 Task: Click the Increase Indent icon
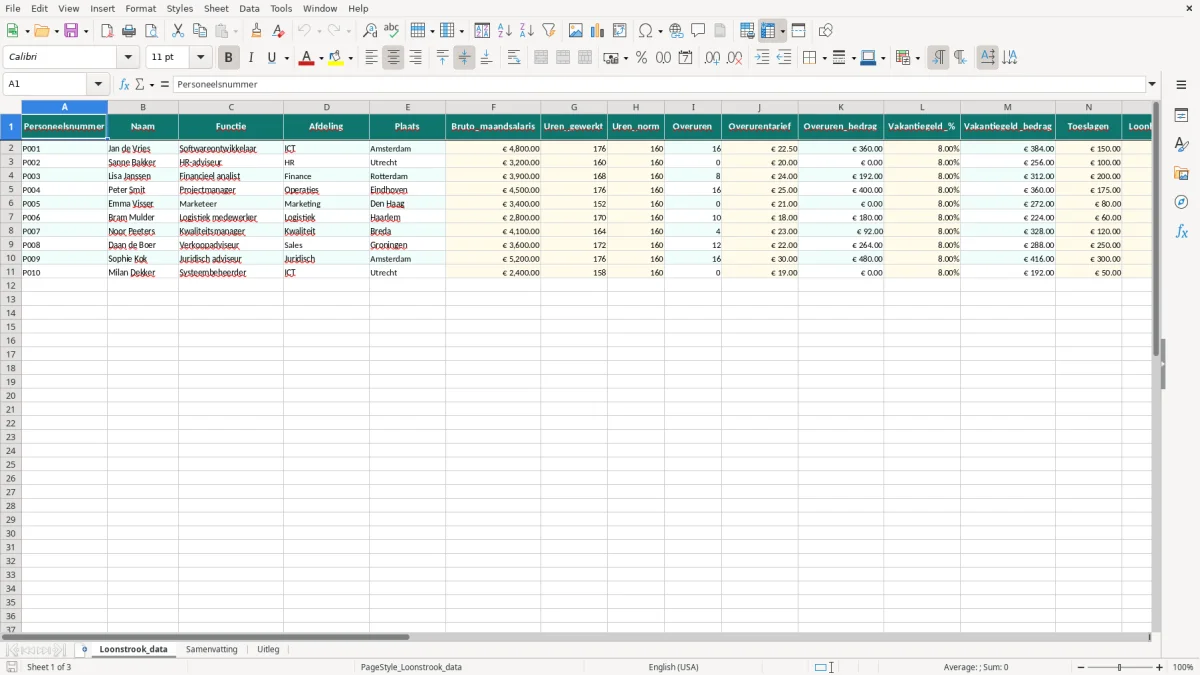762,58
